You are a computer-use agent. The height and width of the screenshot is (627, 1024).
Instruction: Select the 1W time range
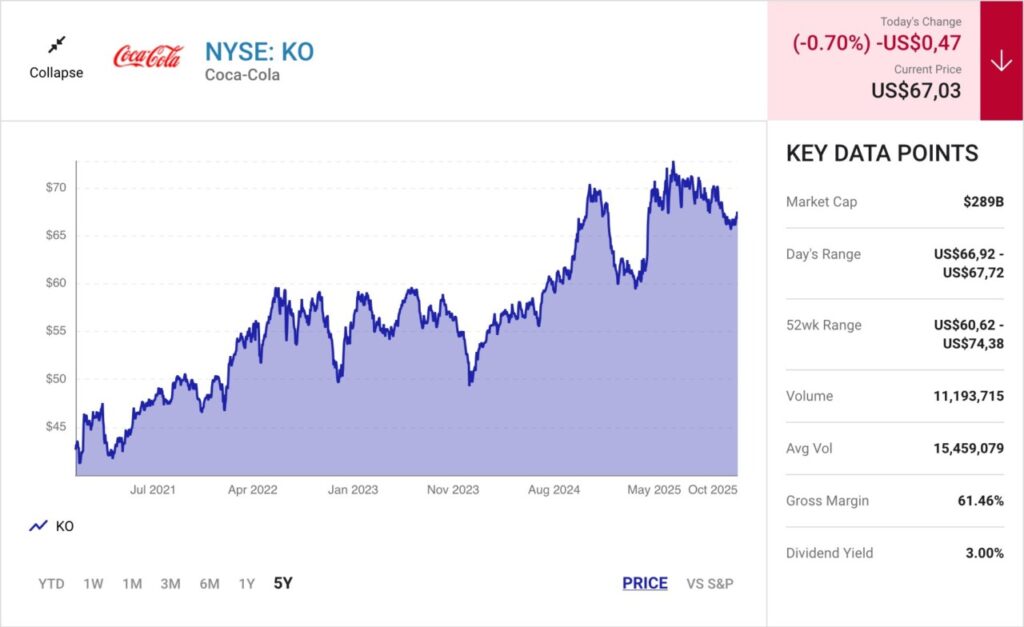93,583
